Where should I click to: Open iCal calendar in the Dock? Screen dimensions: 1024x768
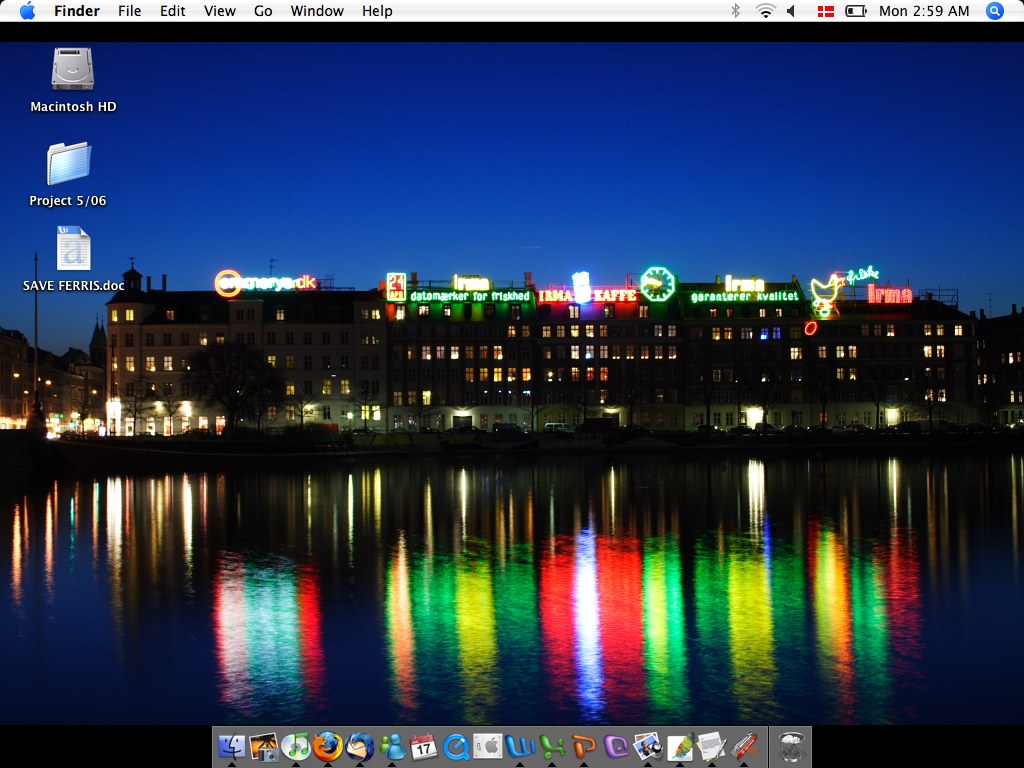[x=424, y=746]
